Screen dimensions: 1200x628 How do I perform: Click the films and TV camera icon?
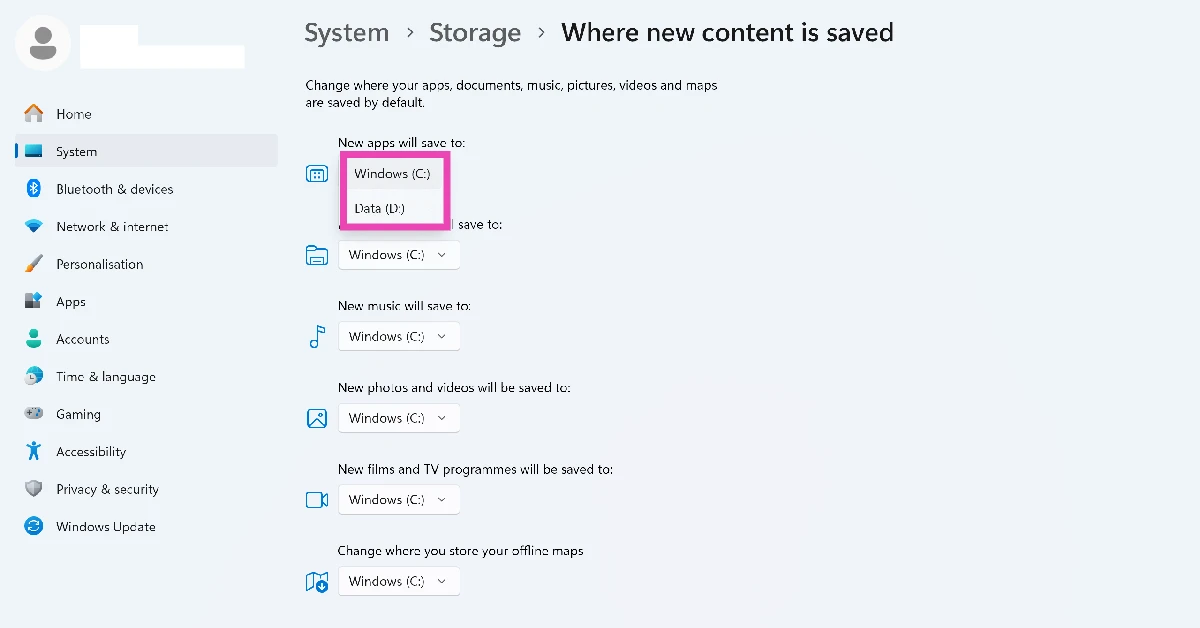coord(316,499)
